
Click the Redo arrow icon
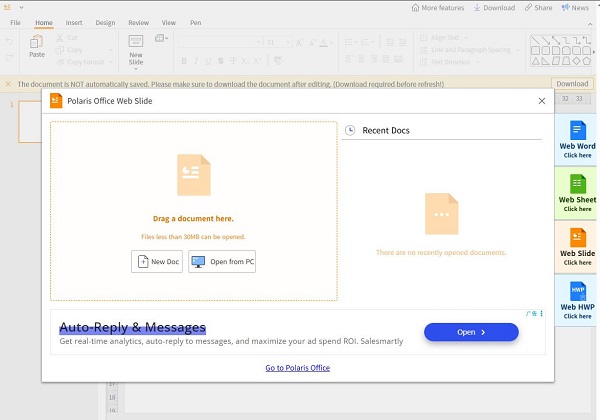click(9, 57)
